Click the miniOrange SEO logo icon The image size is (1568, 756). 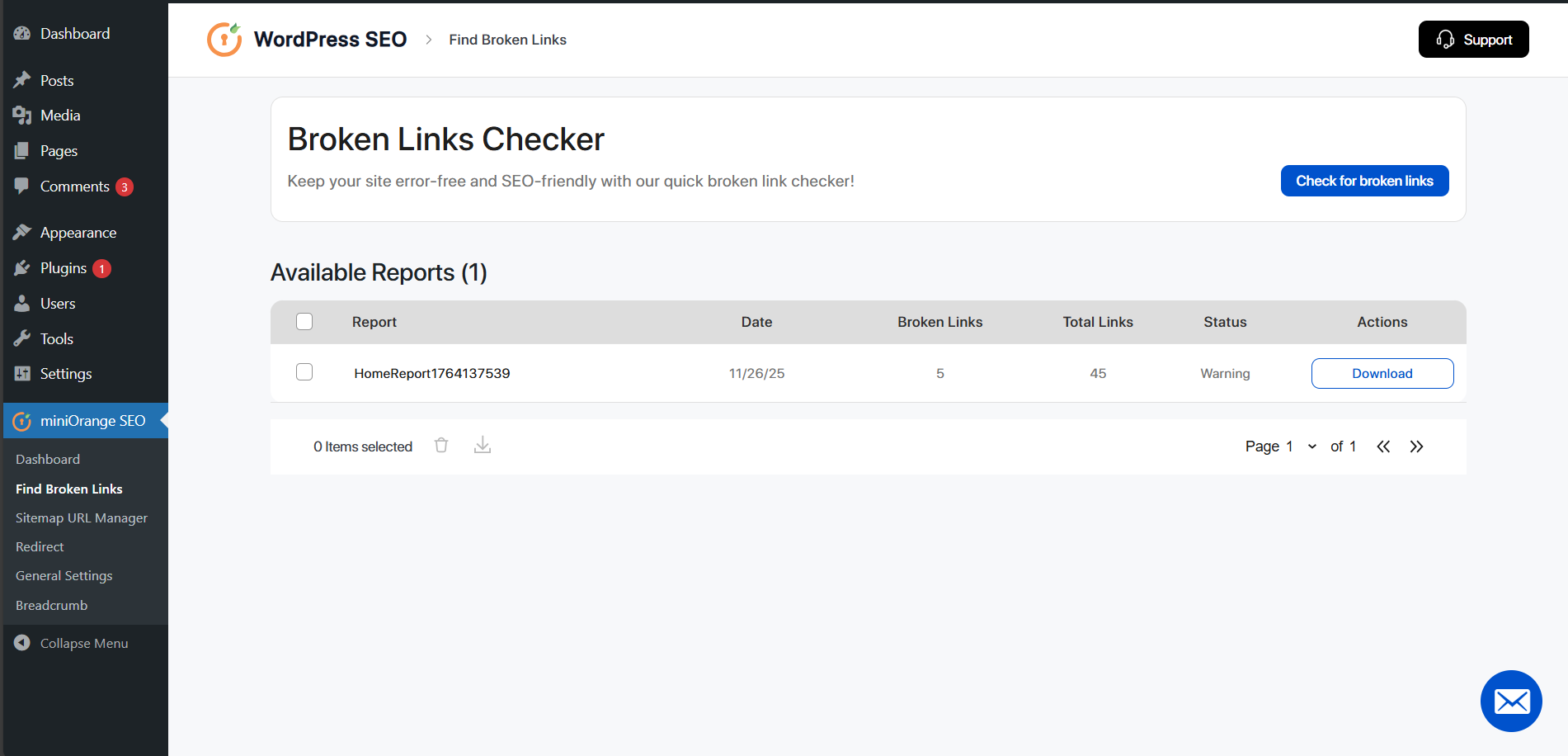(22, 420)
